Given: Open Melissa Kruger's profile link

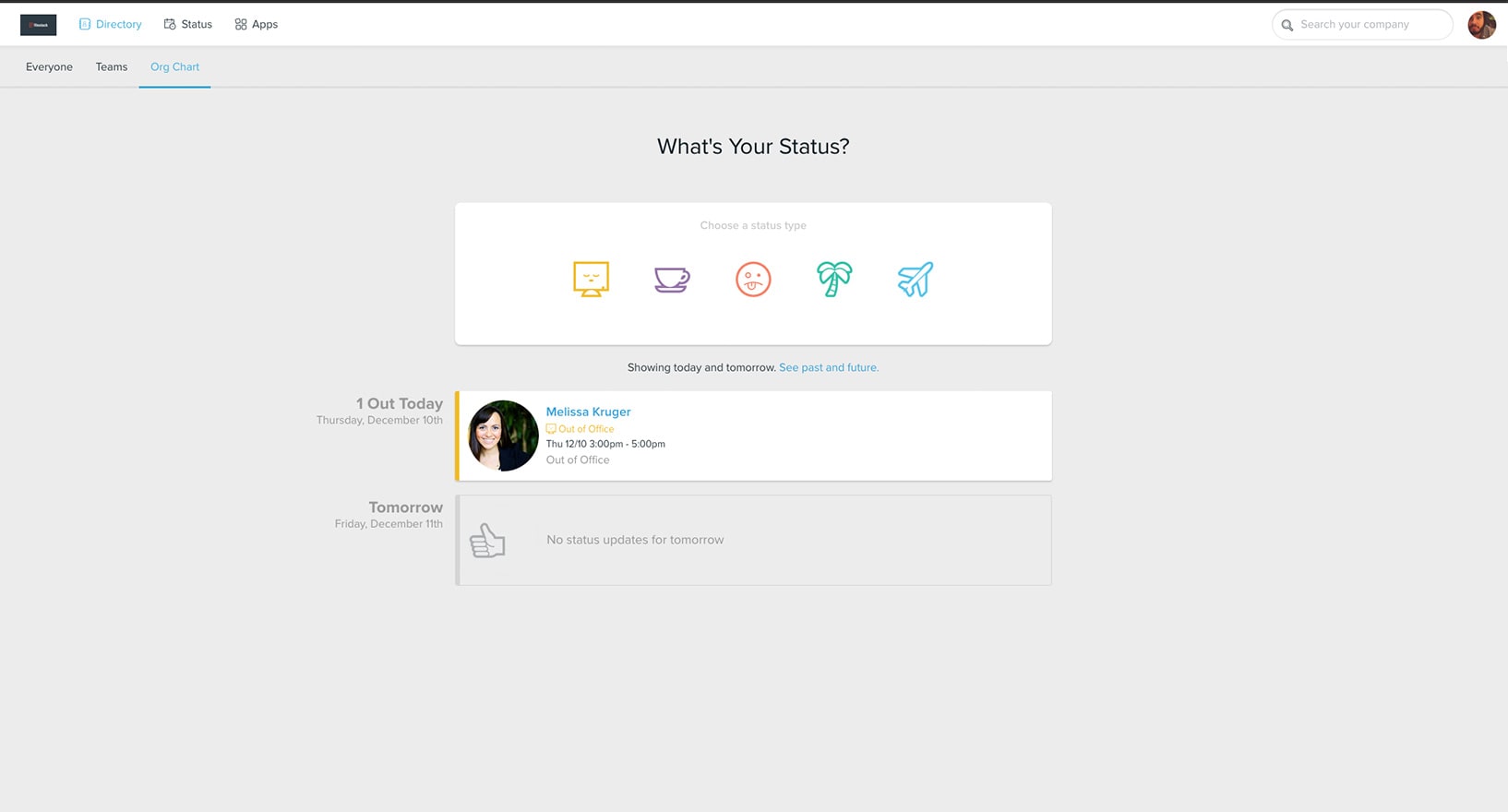Looking at the screenshot, I should [588, 412].
